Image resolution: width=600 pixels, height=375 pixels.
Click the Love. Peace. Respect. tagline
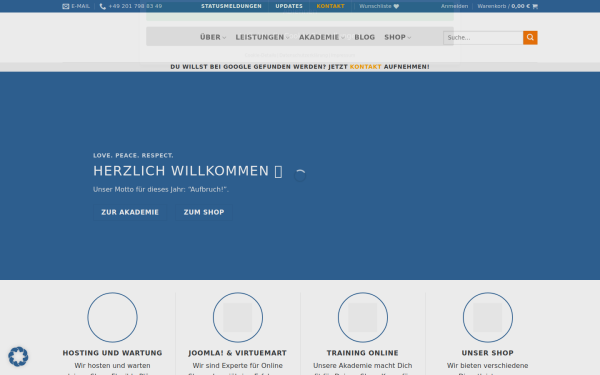pyautogui.click(x=133, y=155)
